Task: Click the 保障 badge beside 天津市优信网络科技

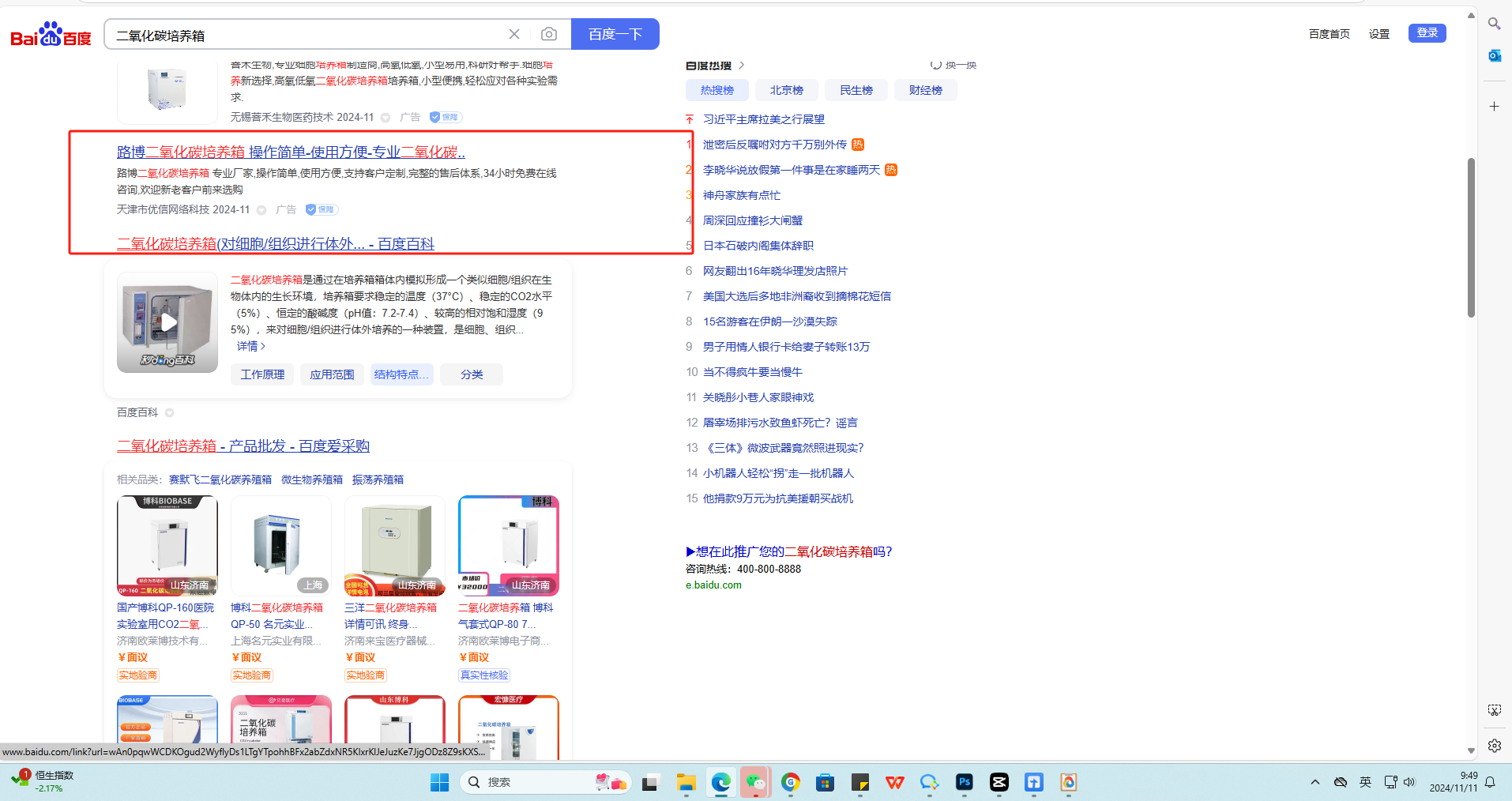Action: (x=322, y=209)
